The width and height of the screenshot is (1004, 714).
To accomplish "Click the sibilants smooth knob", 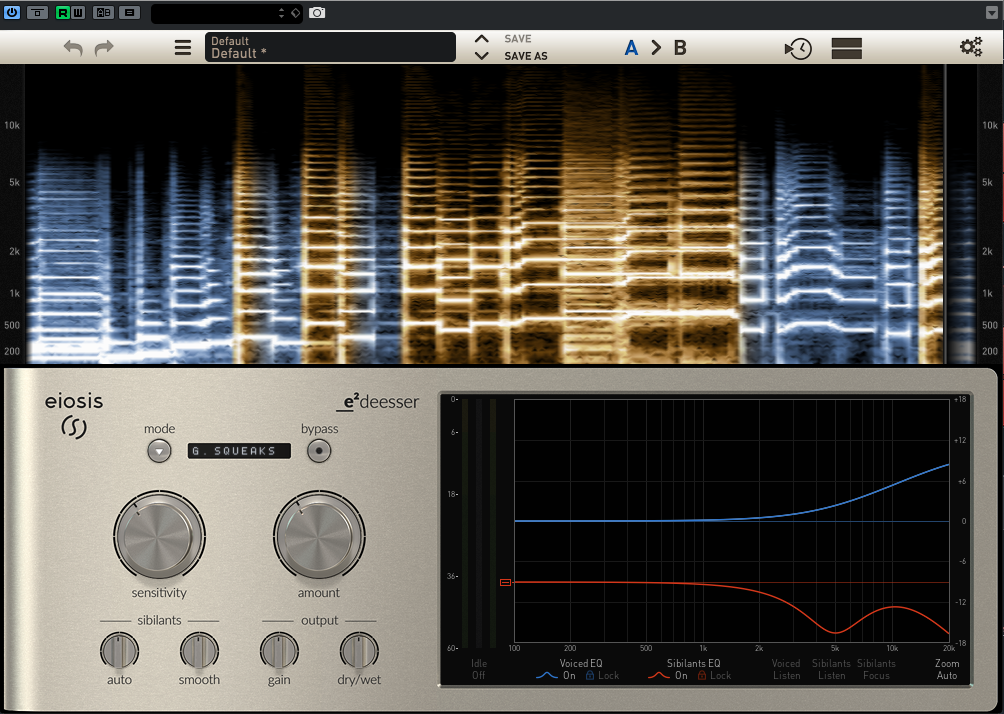I will coord(199,651).
